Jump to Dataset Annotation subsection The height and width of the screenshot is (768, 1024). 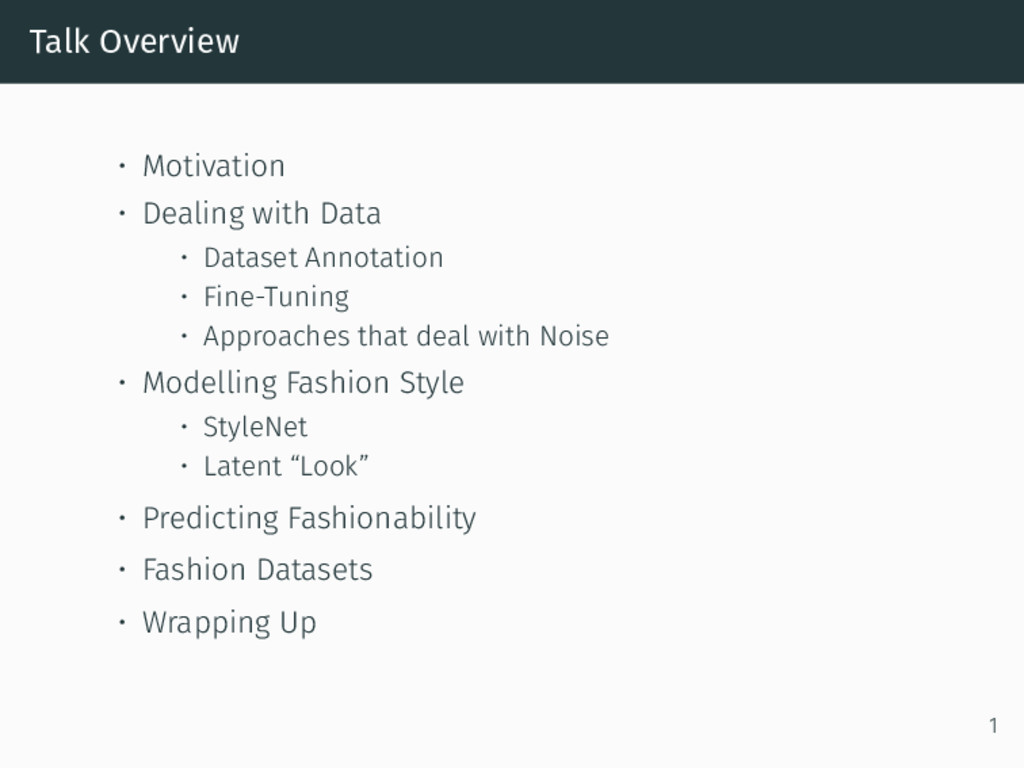click(323, 257)
